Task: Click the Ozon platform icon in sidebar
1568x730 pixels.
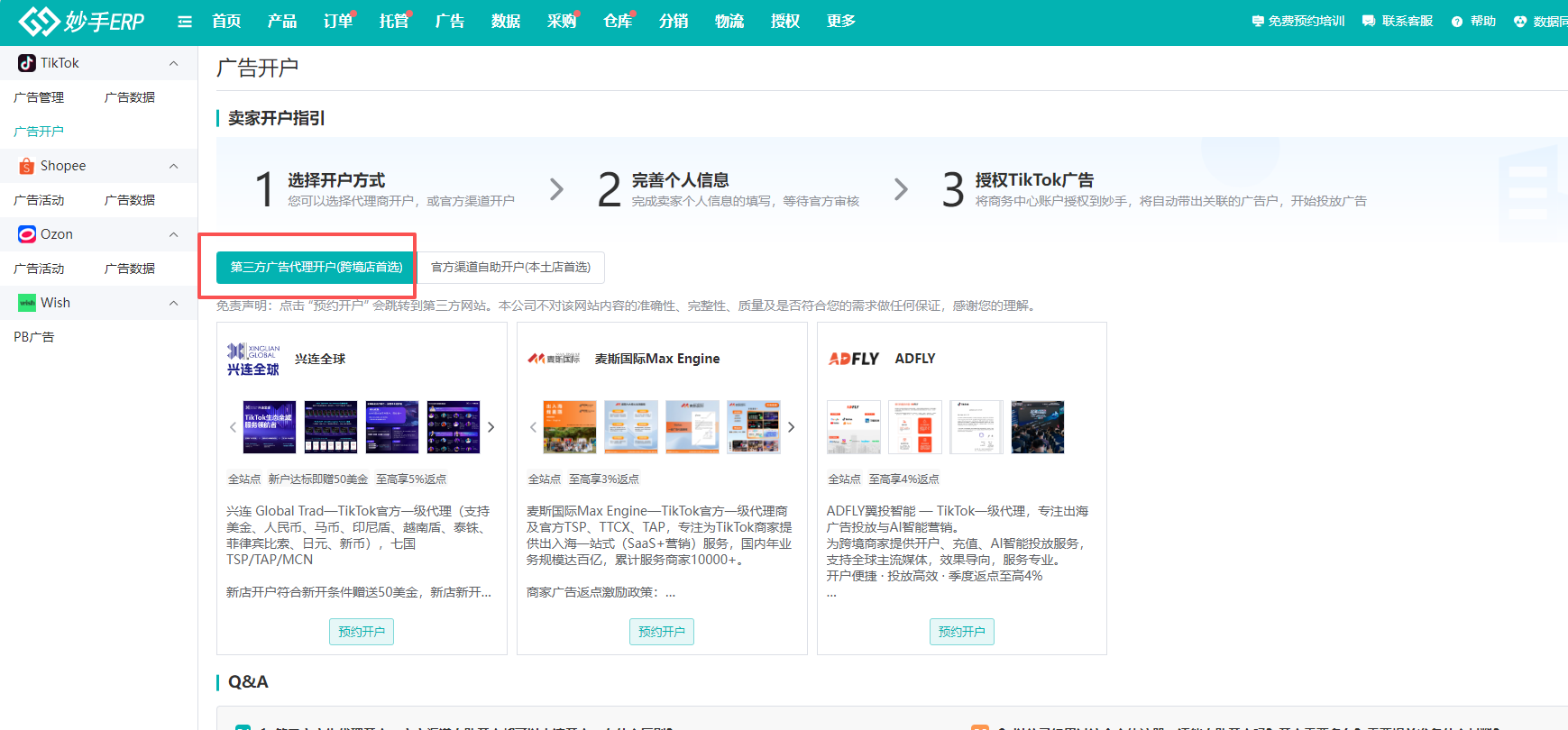Action: 27,234
